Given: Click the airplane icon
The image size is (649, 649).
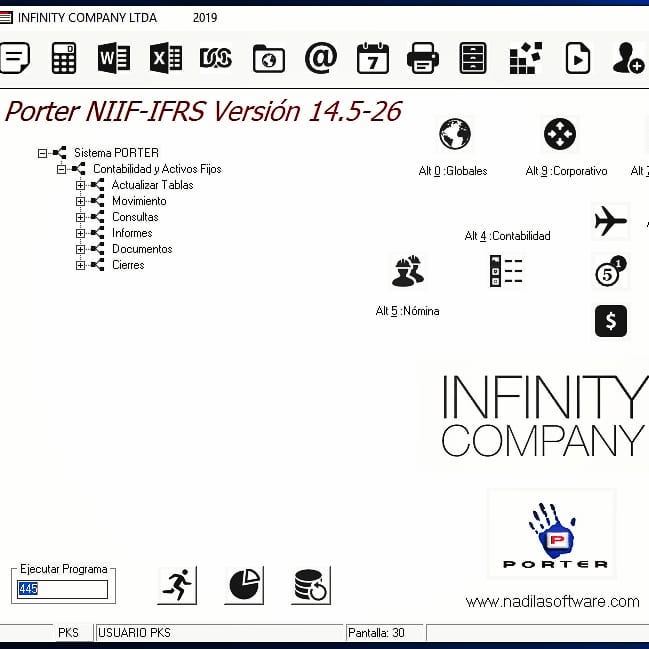Looking at the screenshot, I should (x=611, y=221).
